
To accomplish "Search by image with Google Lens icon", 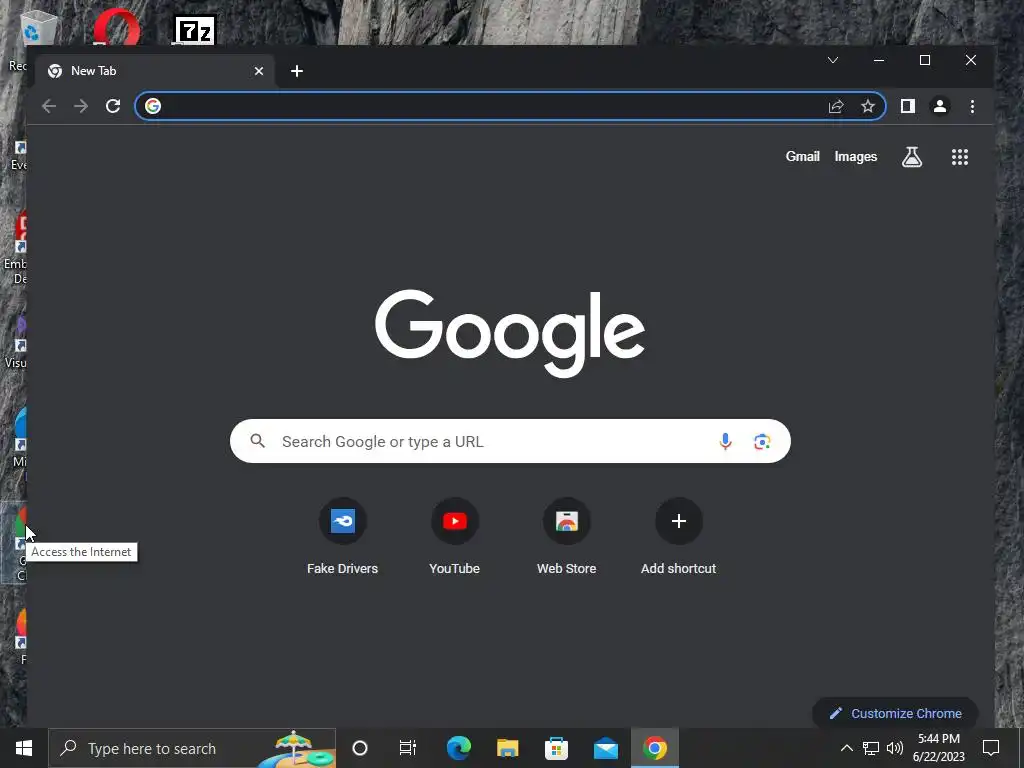I will (762, 441).
